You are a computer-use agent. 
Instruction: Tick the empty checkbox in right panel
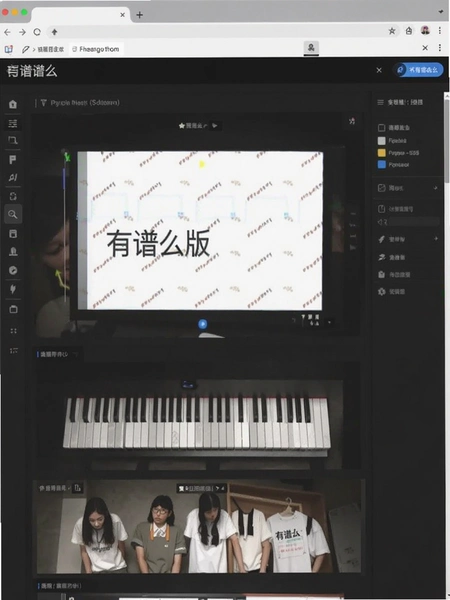click(382, 128)
